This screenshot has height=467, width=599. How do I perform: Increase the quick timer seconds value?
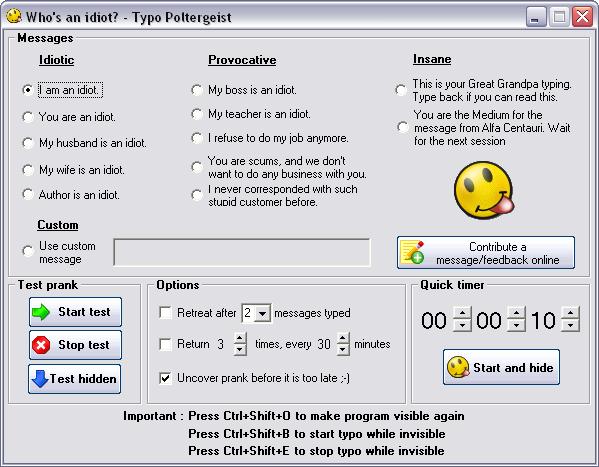570,313
